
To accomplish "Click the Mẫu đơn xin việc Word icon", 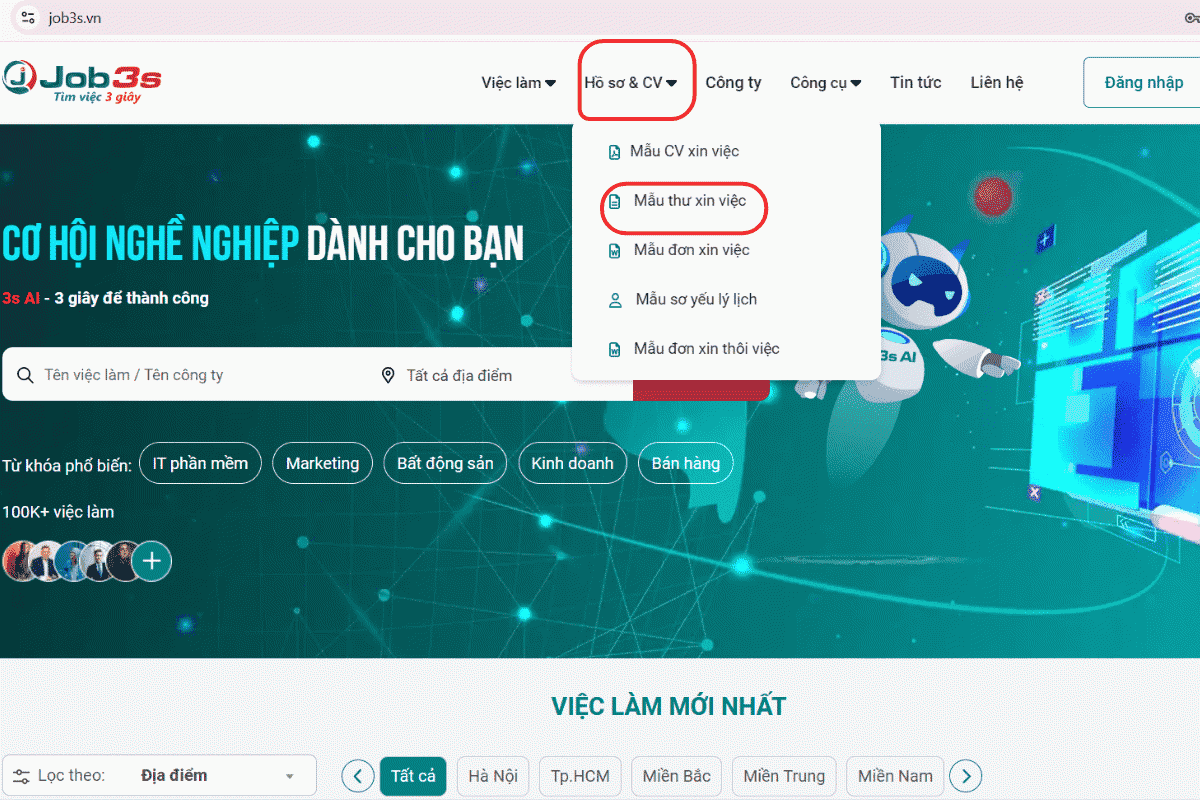I will 613,250.
